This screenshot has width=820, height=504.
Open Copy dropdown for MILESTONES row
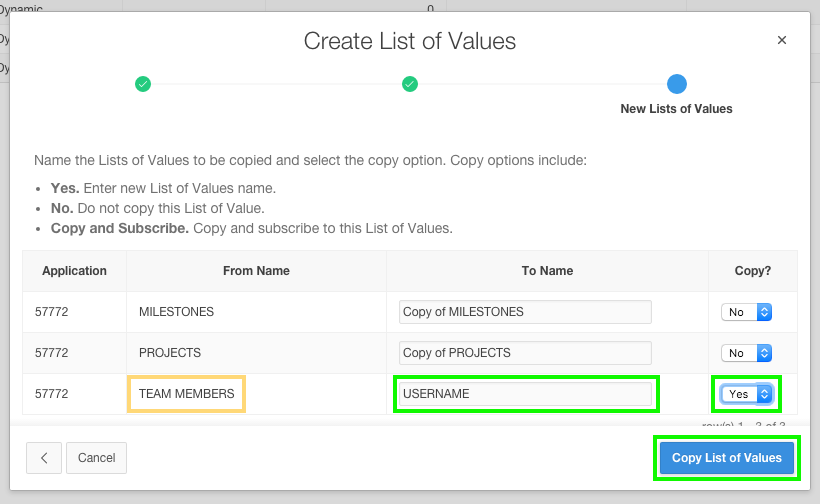pyautogui.click(x=746, y=312)
